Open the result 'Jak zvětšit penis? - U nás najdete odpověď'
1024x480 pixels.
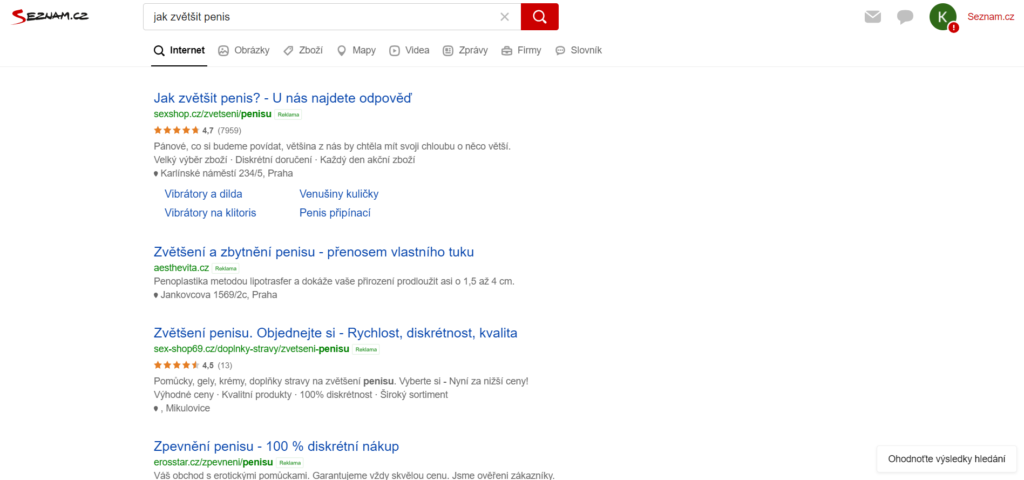pos(283,98)
